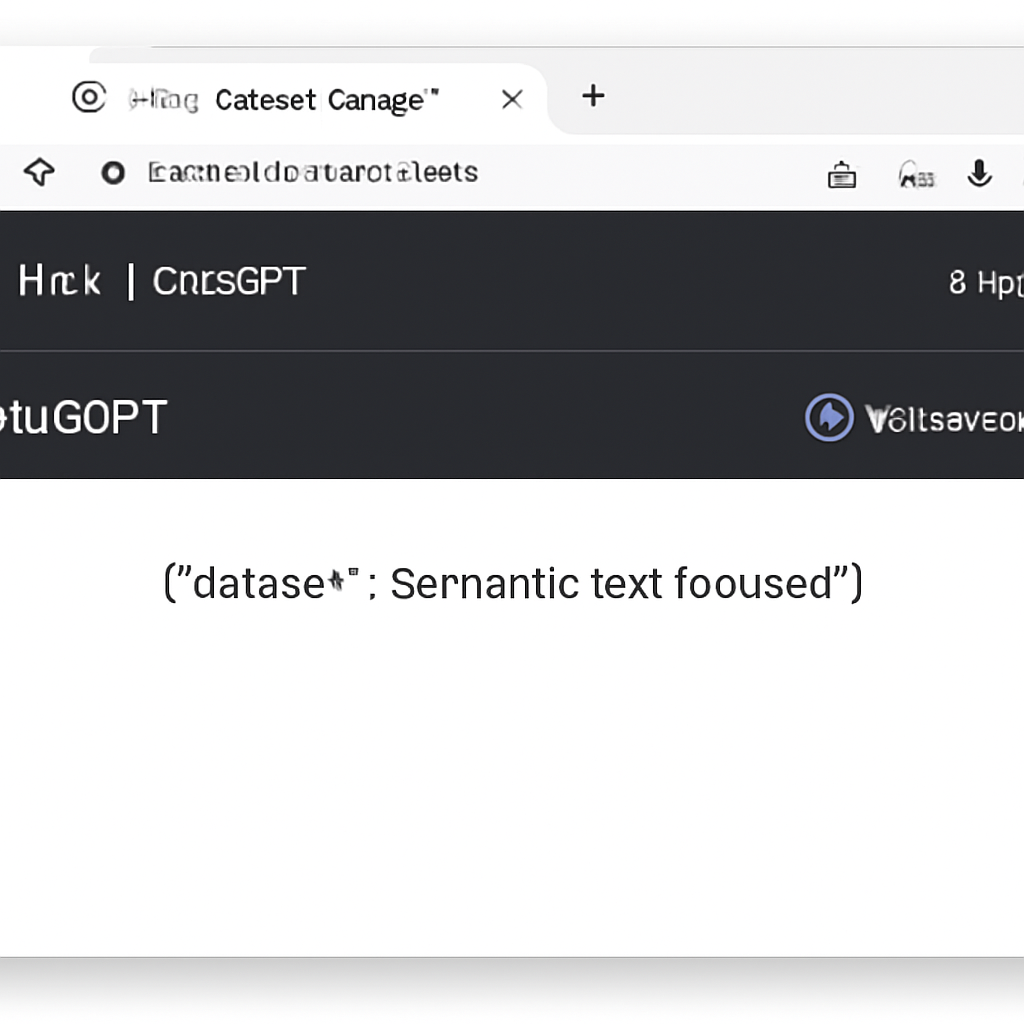Click the download arrow toolbar icon
This screenshot has width=1024, height=1024.
979,173
